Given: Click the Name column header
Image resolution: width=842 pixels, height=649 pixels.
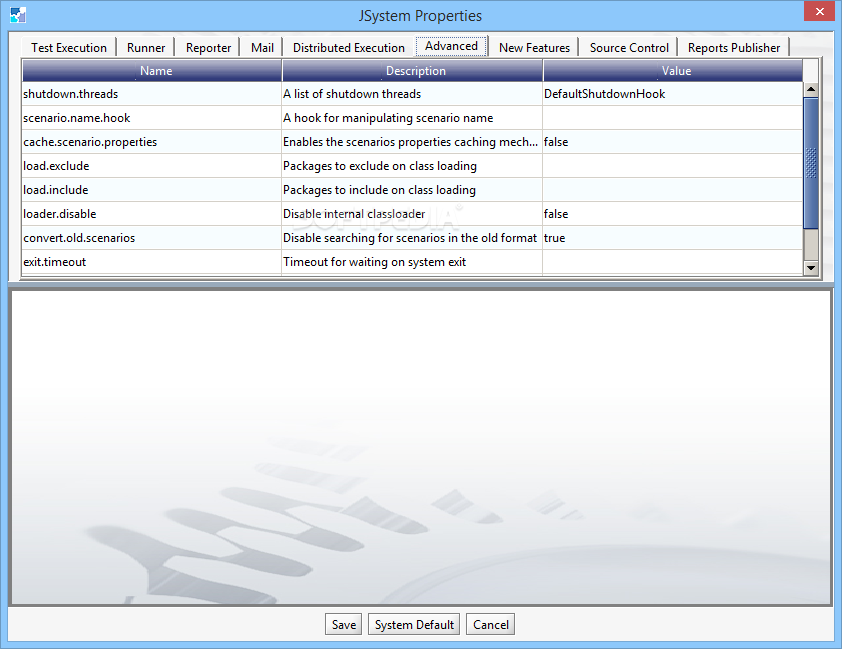Looking at the screenshot, I should 152,71.
